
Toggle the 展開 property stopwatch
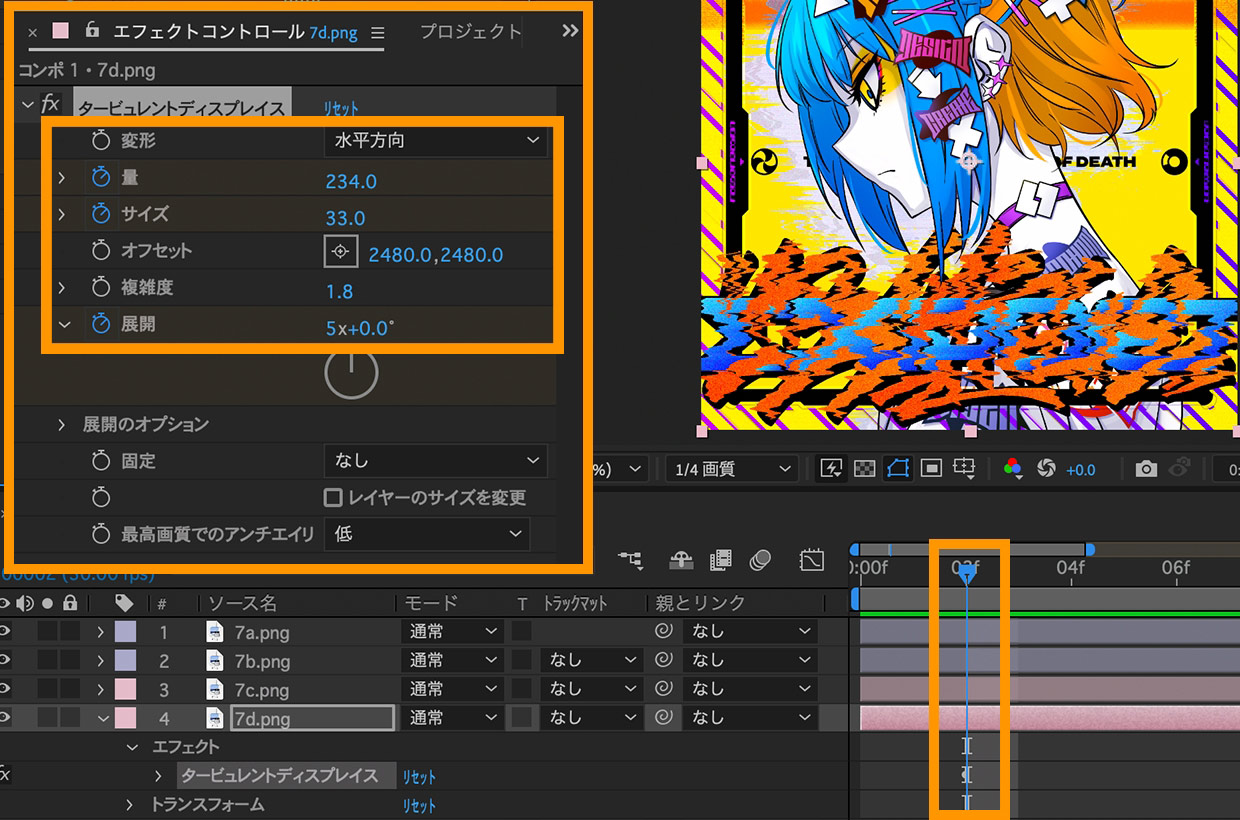click(100, 324)
